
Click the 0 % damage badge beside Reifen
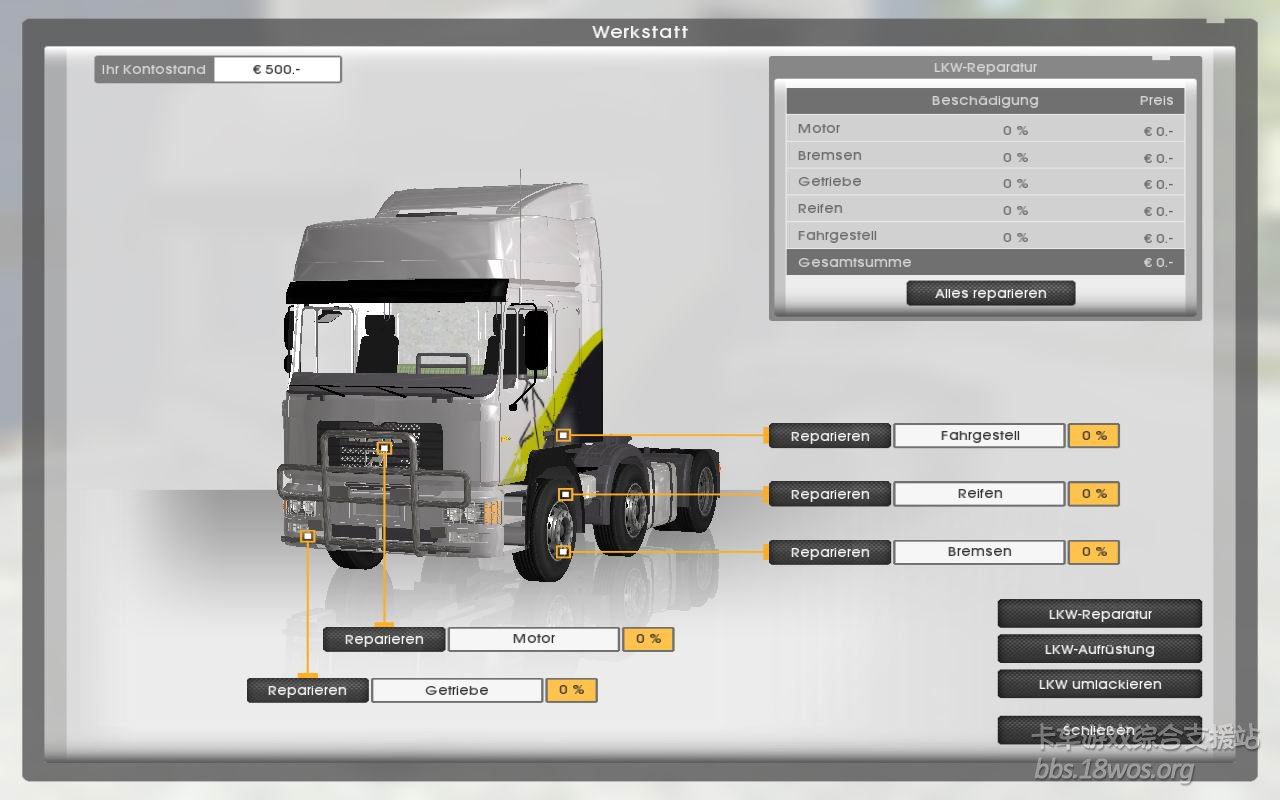[x=1093, y=494]
